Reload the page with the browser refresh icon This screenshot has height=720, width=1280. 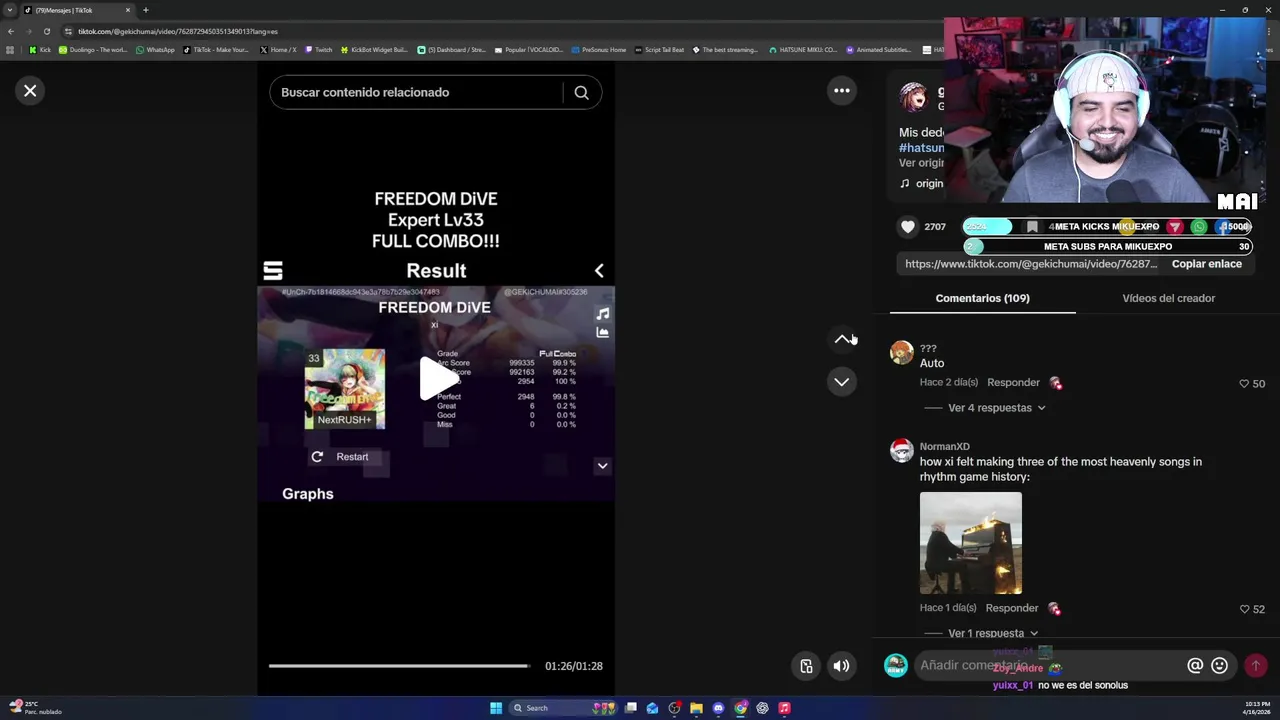(x=46, y=31)
